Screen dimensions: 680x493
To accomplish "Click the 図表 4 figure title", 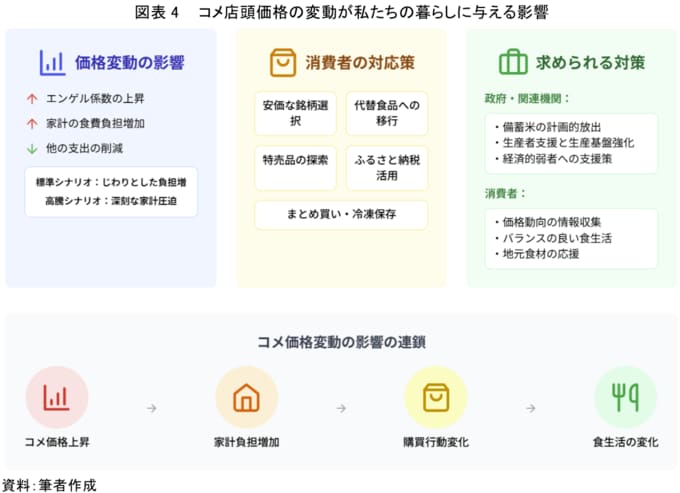I will [341, 12].
